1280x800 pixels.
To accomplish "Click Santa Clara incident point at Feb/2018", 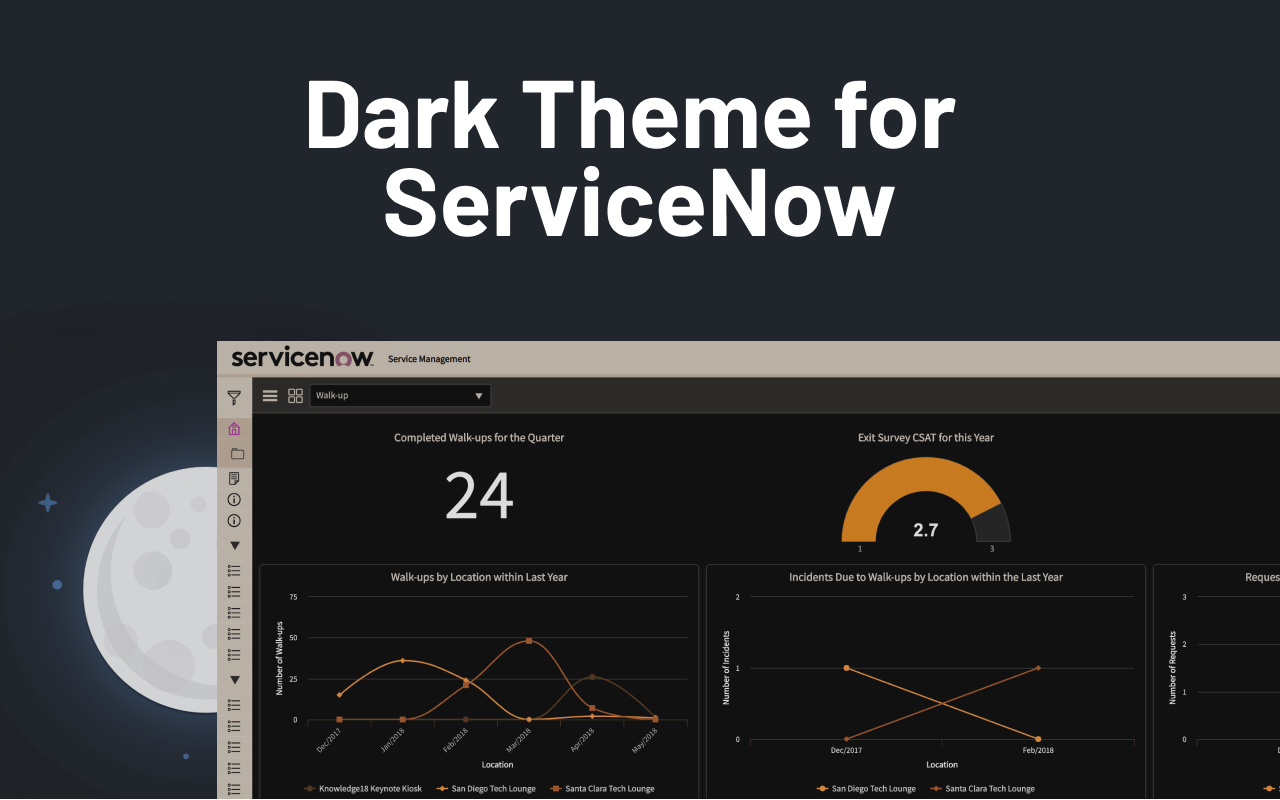I will pos(1038,668).
